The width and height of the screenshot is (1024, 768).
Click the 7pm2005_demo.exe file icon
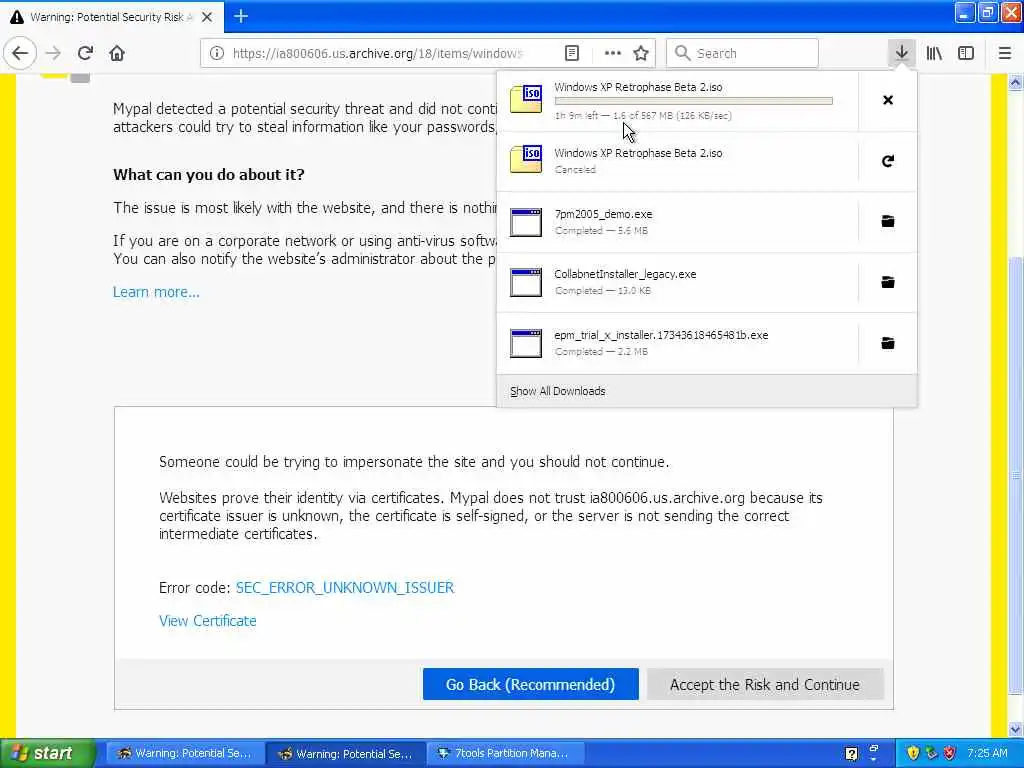tap(526, 222)
